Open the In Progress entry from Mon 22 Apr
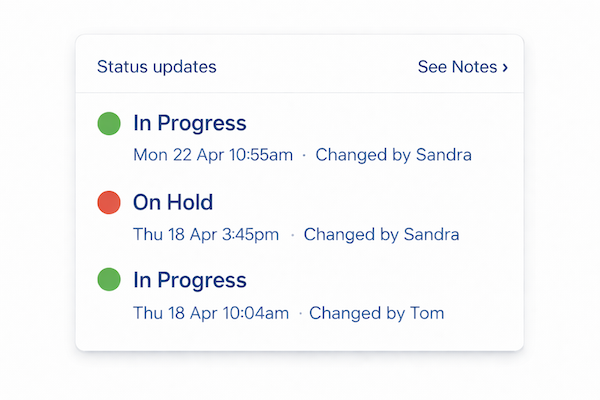Viewport: 600px width, 400px height. [190, 124]
